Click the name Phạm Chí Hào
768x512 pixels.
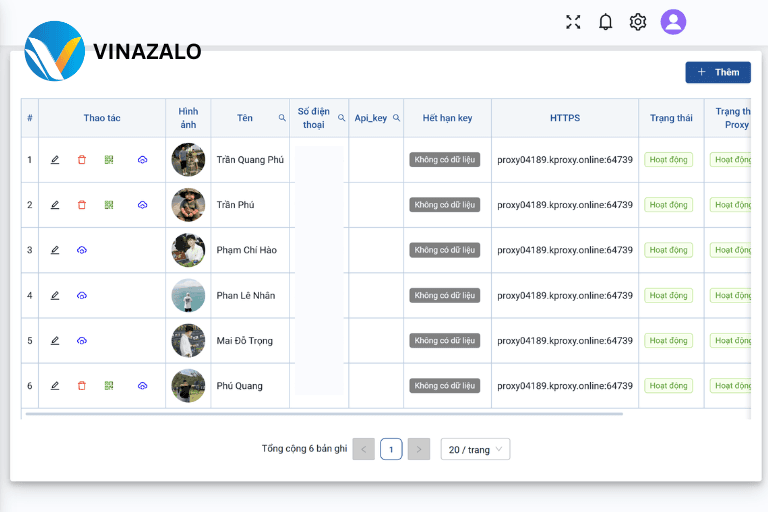(x=246, y=250)
